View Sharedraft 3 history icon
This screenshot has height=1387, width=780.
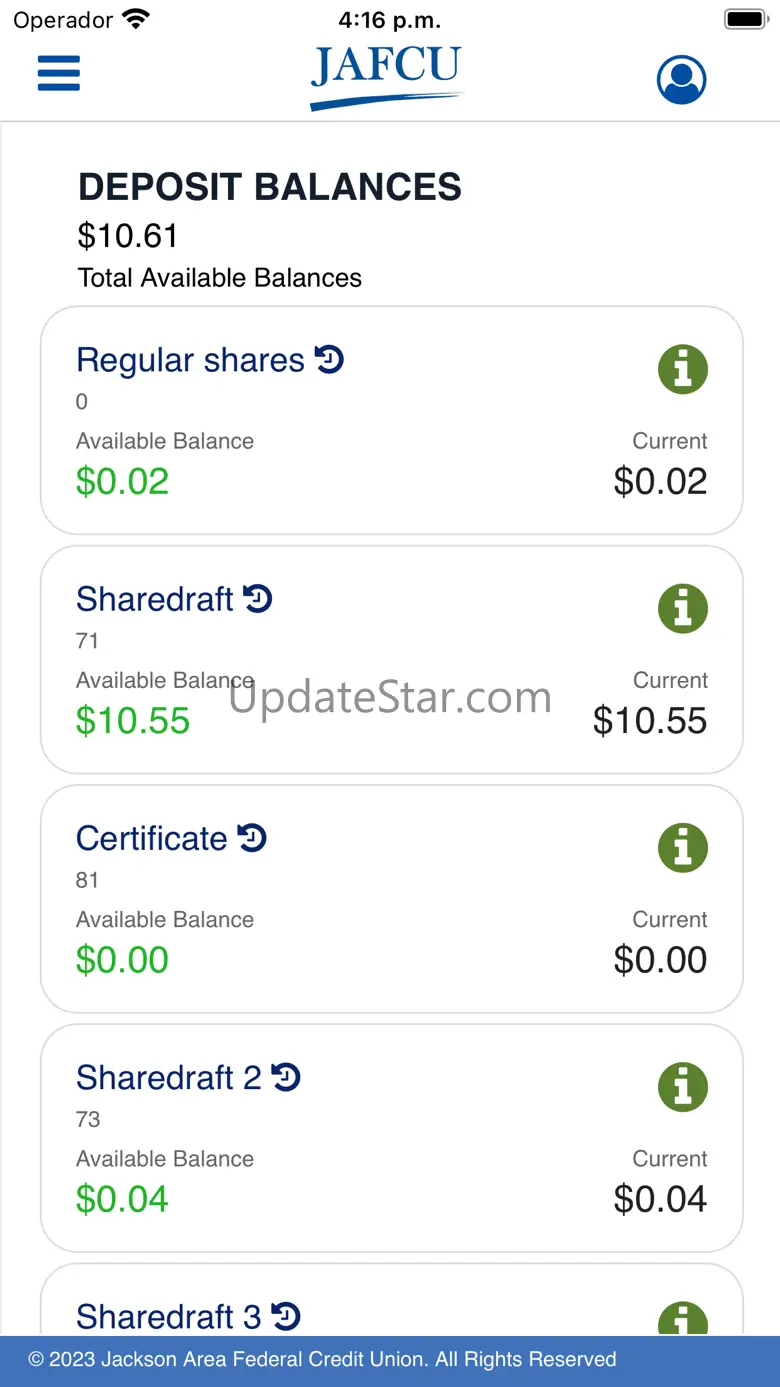click(x=286, y=1316)
